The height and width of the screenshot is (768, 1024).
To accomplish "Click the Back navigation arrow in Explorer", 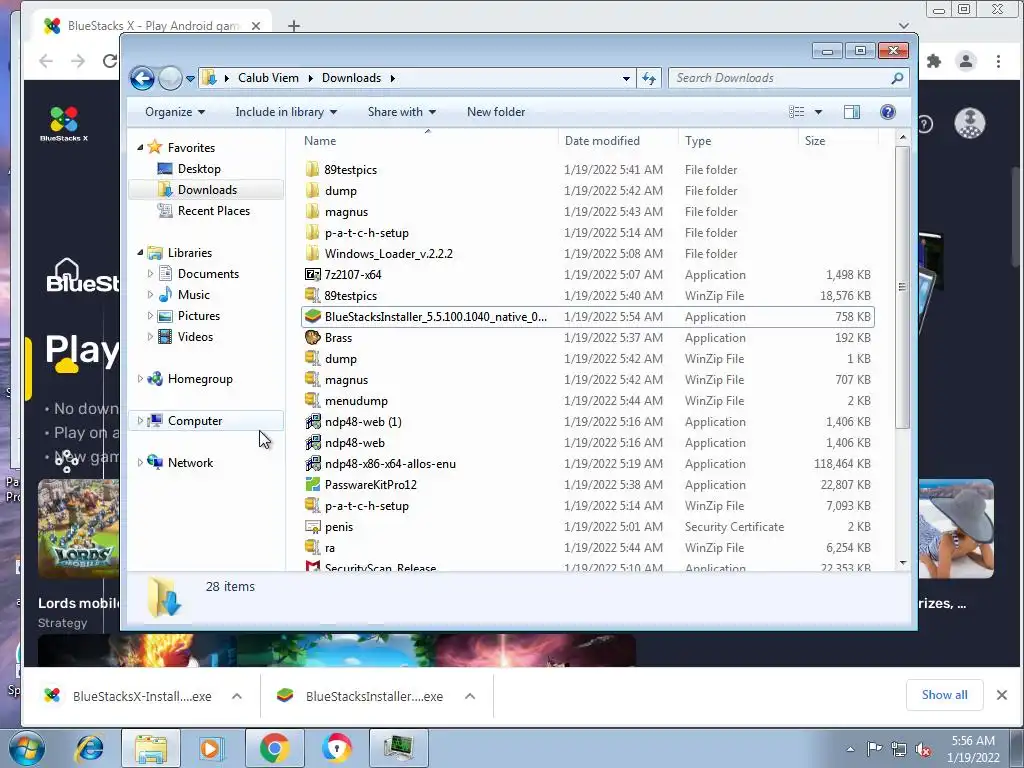I will 142,78.
